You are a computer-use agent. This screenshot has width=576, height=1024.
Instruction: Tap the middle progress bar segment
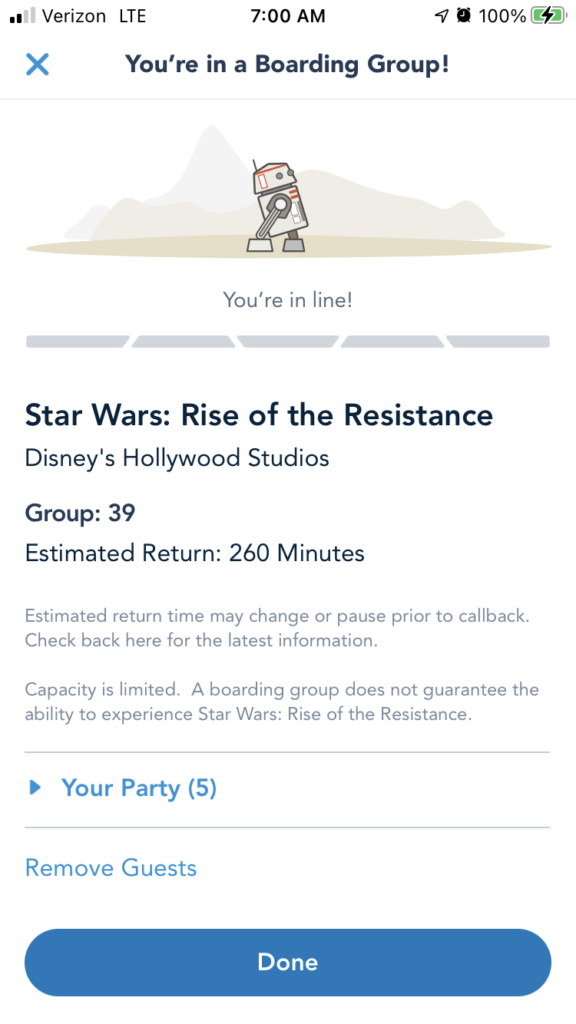(287, 342)
